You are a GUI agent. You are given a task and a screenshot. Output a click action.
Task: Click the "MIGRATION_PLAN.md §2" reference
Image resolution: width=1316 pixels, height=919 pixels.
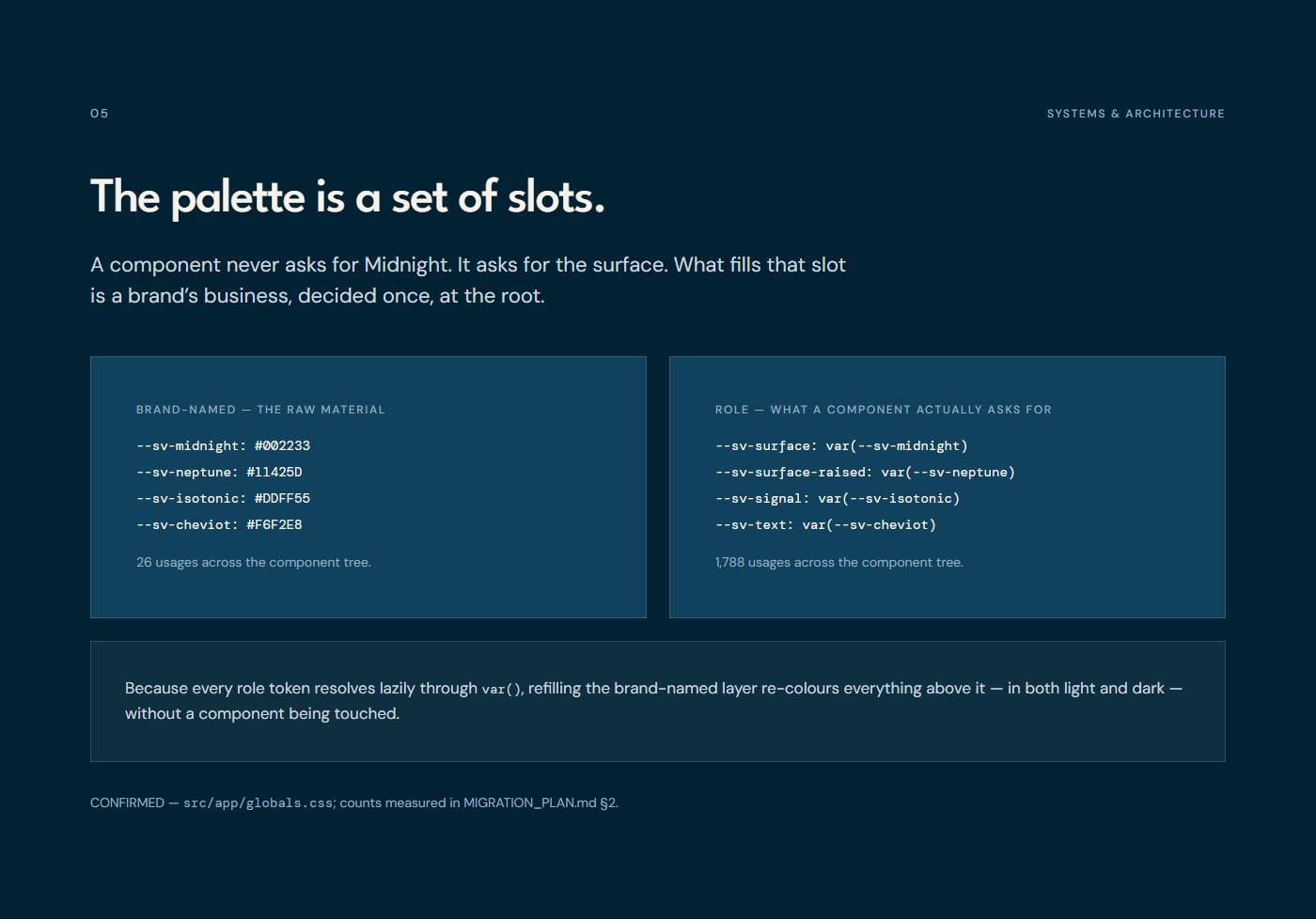tap(540, 803)
